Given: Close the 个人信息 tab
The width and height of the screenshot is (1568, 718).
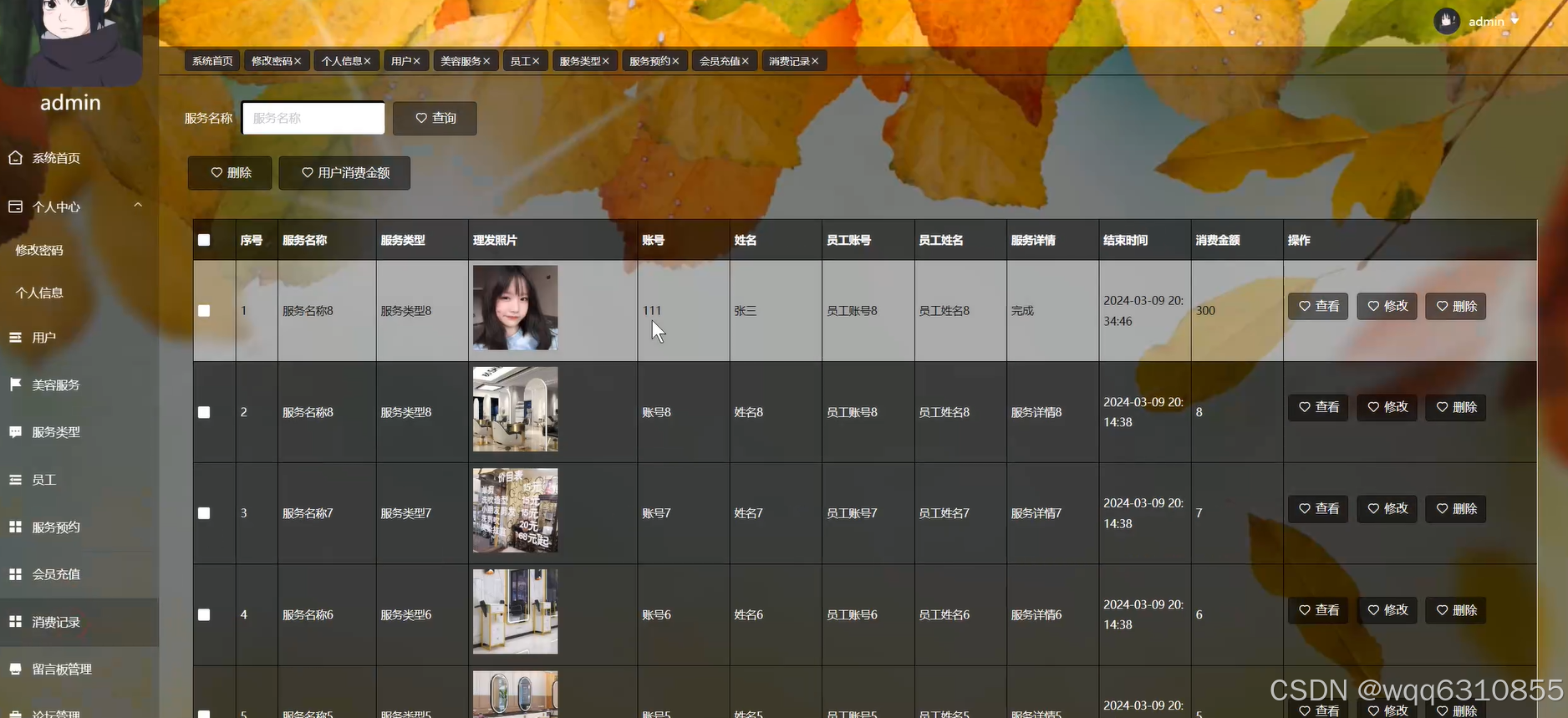Looking at the screenshot, I should pyautogui.click(x=367, y=61).
